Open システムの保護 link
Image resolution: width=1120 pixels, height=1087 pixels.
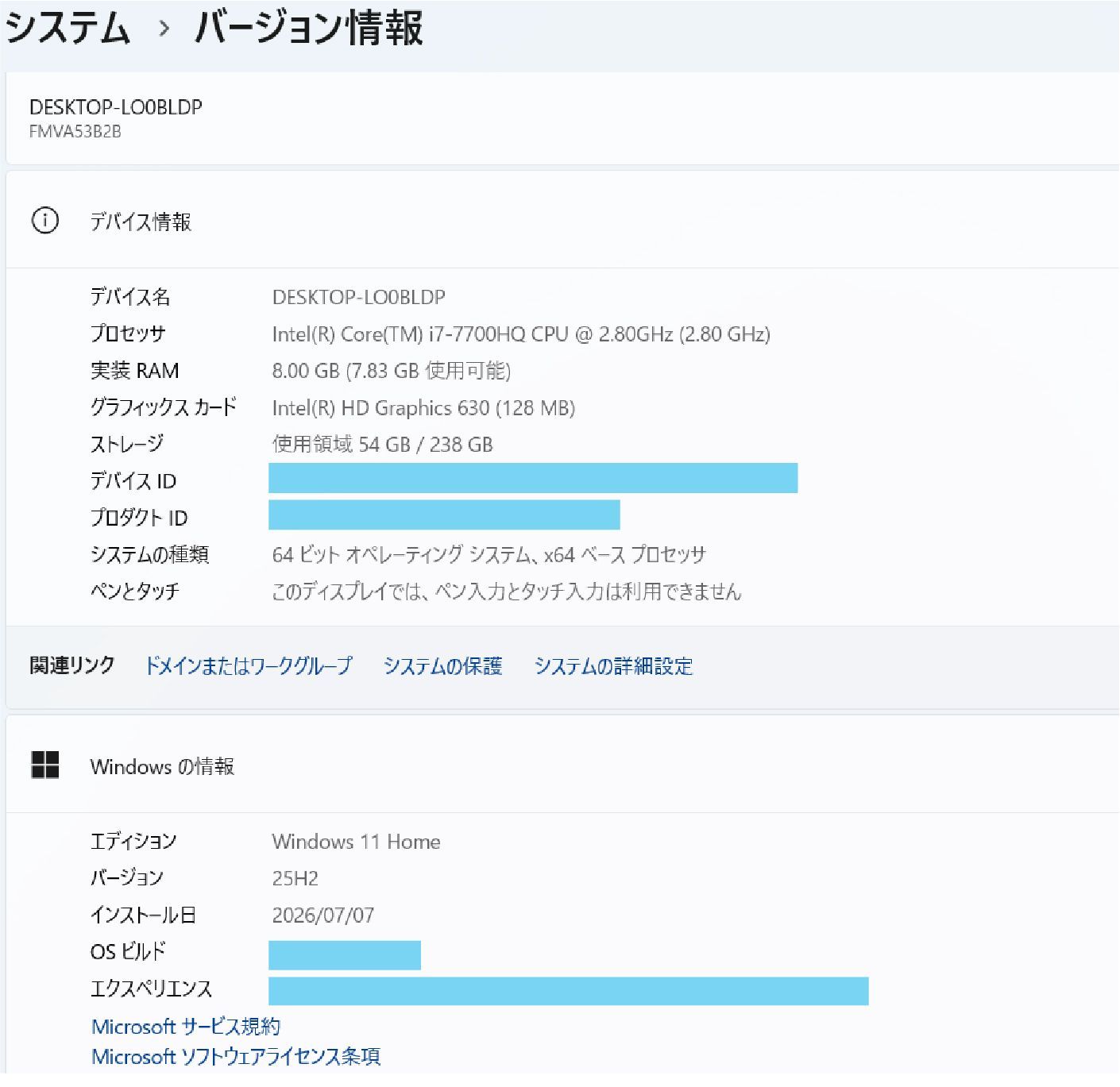(x=442, y=665)
